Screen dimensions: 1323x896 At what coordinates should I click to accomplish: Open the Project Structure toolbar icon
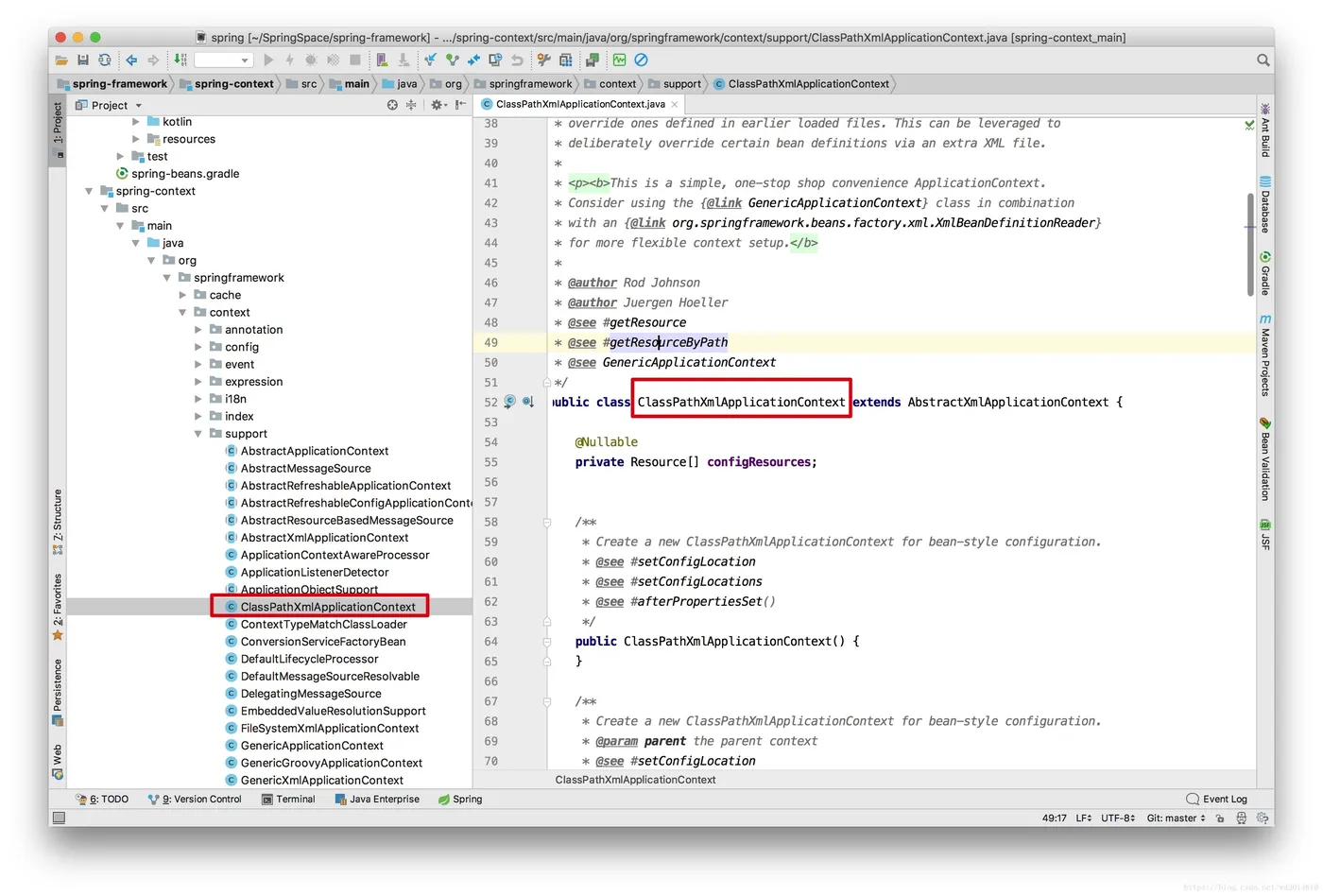(565, 60)
